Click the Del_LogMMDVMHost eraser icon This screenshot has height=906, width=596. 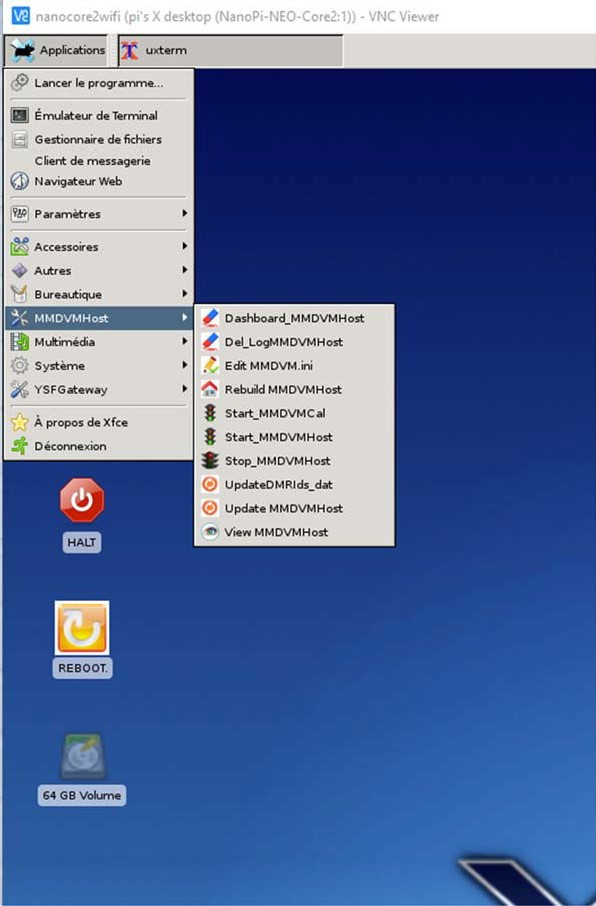(210, 341)
